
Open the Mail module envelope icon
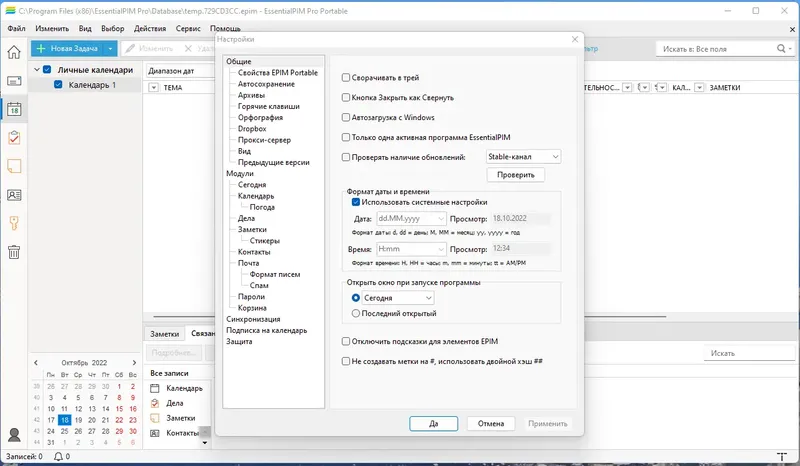(14, 81)
